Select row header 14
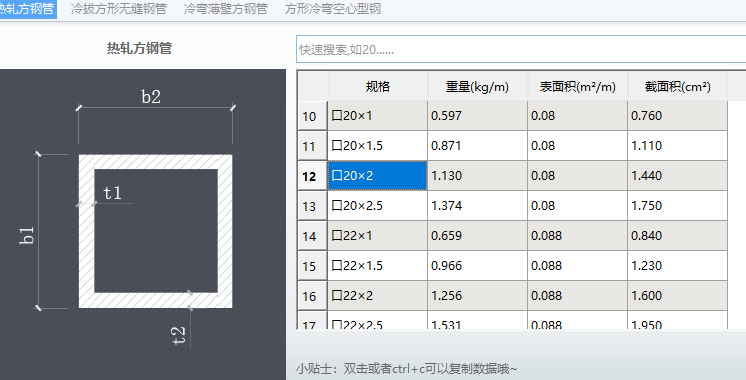Viewport: 746px width, 380px height. coord(312,235)
